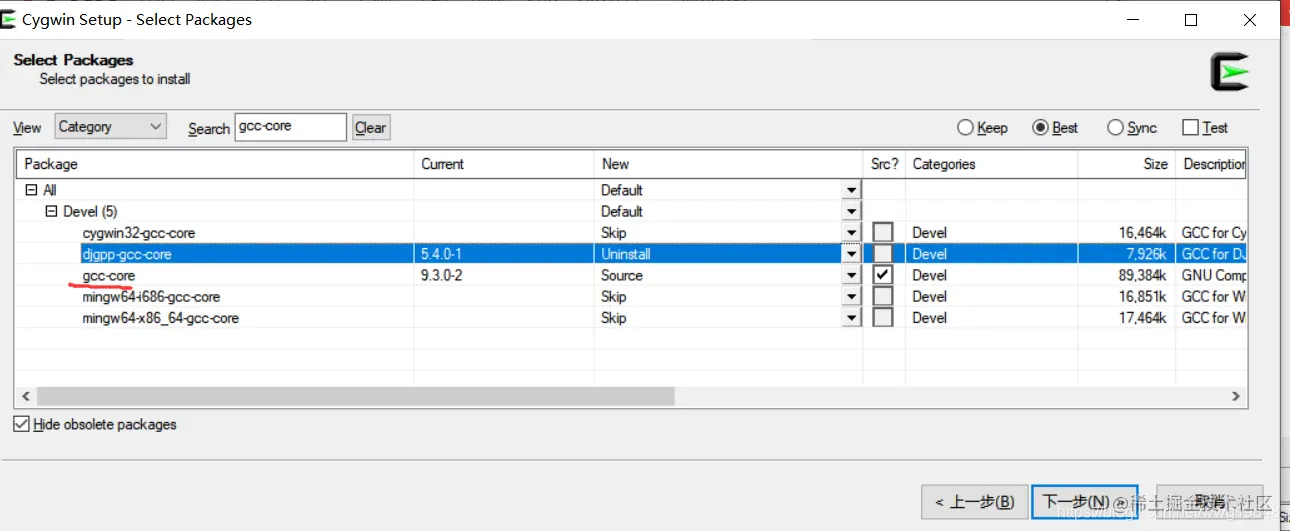This screenshot has width=1290, height=531.
Task: Click the 16,851k size cell
Action: pos(1142,297)
